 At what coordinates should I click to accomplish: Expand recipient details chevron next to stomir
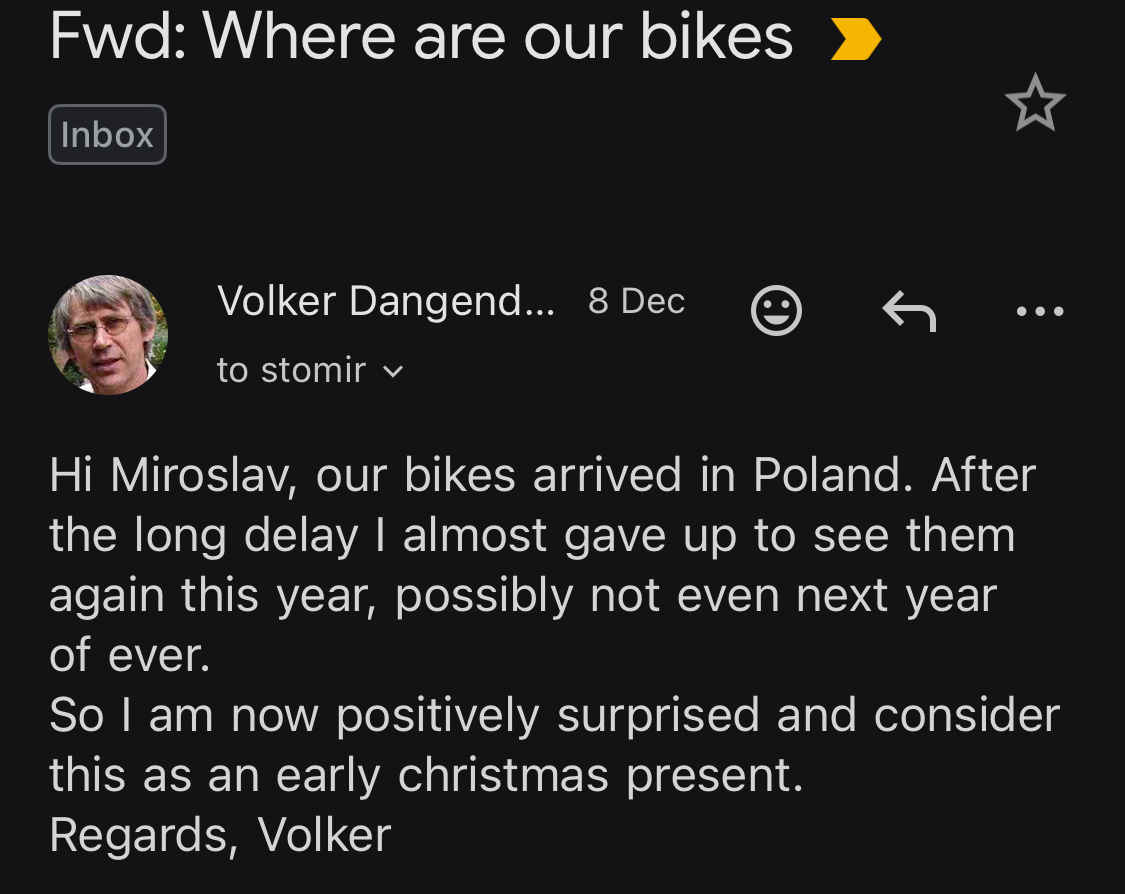click(x=394, y=371)
